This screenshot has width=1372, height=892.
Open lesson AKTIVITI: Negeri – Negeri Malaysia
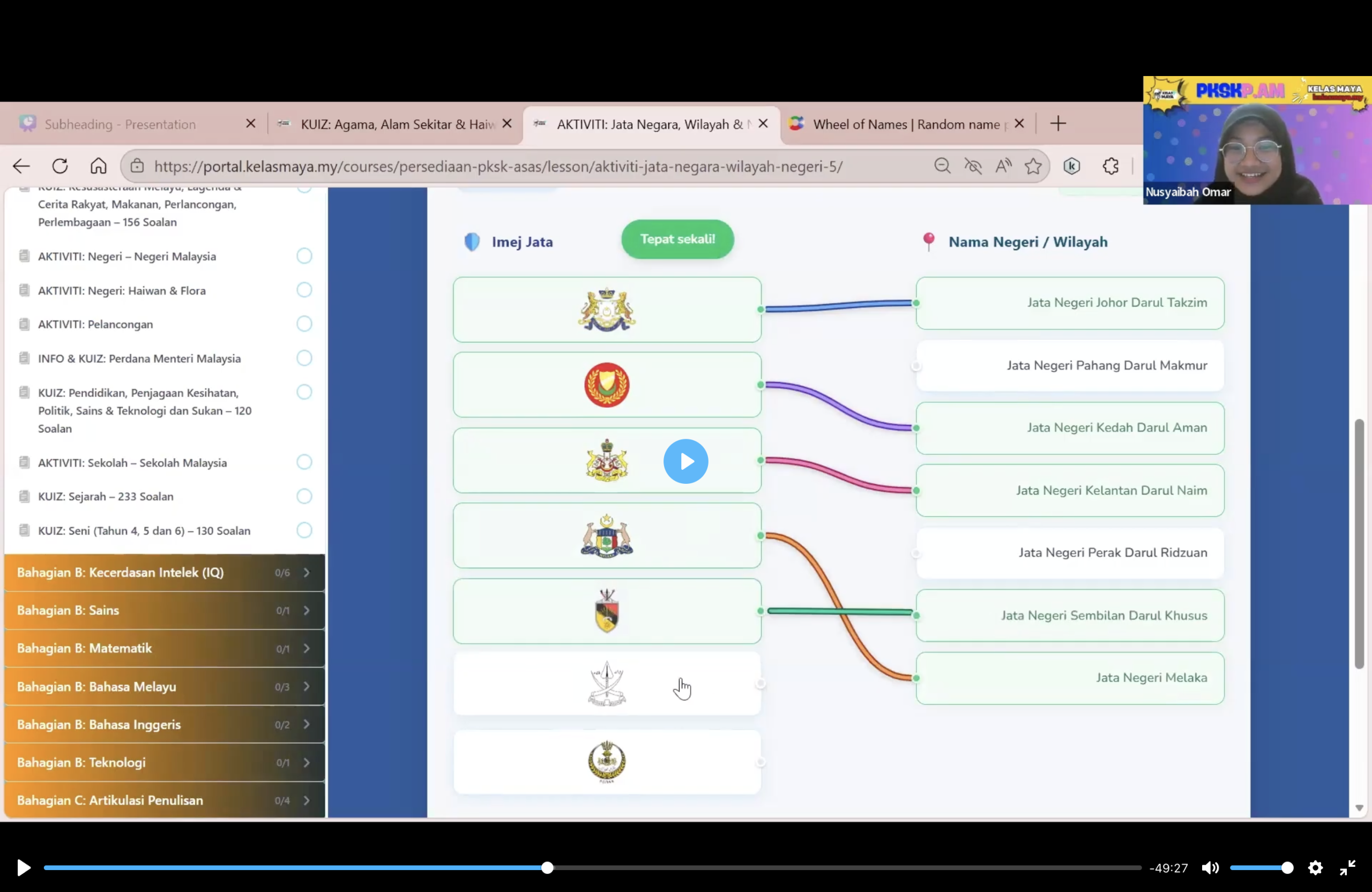[127, 257]
